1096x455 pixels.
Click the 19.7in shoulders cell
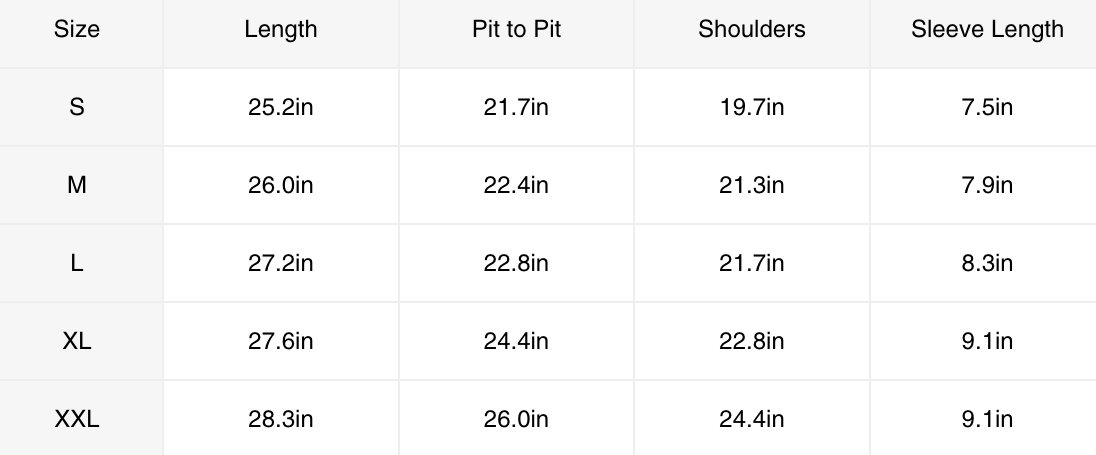[751, 107]
